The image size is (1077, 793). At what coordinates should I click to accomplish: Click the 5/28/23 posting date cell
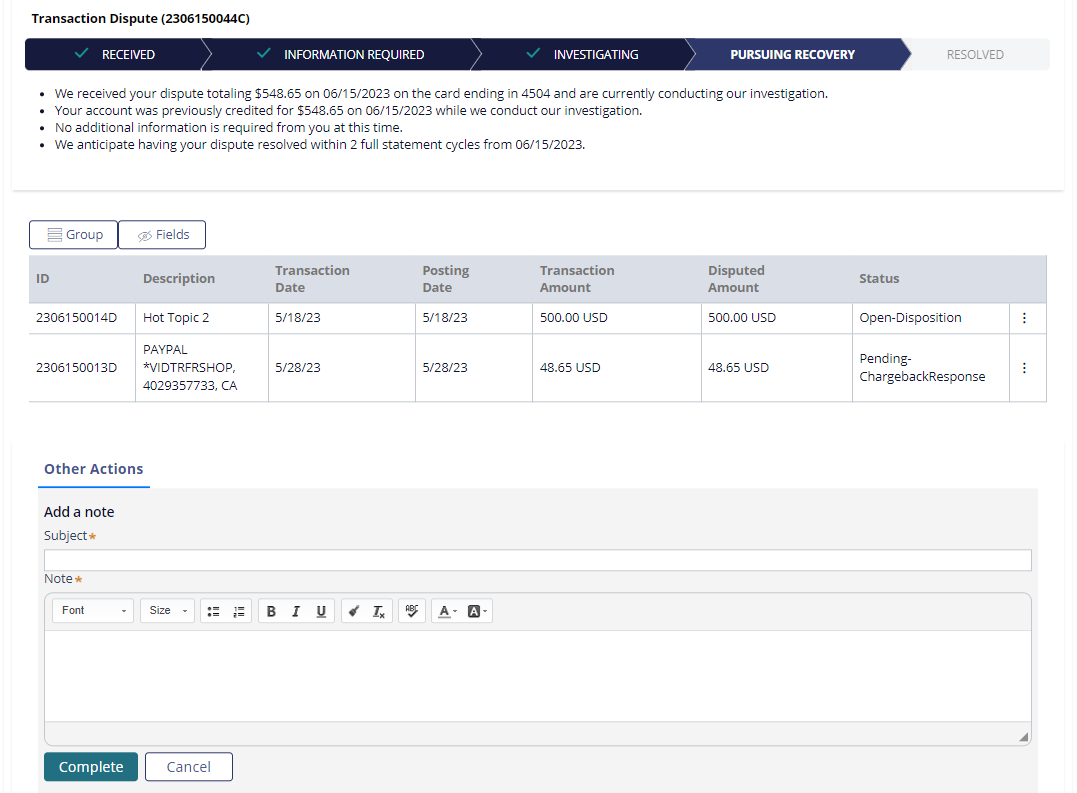point(473,368)
